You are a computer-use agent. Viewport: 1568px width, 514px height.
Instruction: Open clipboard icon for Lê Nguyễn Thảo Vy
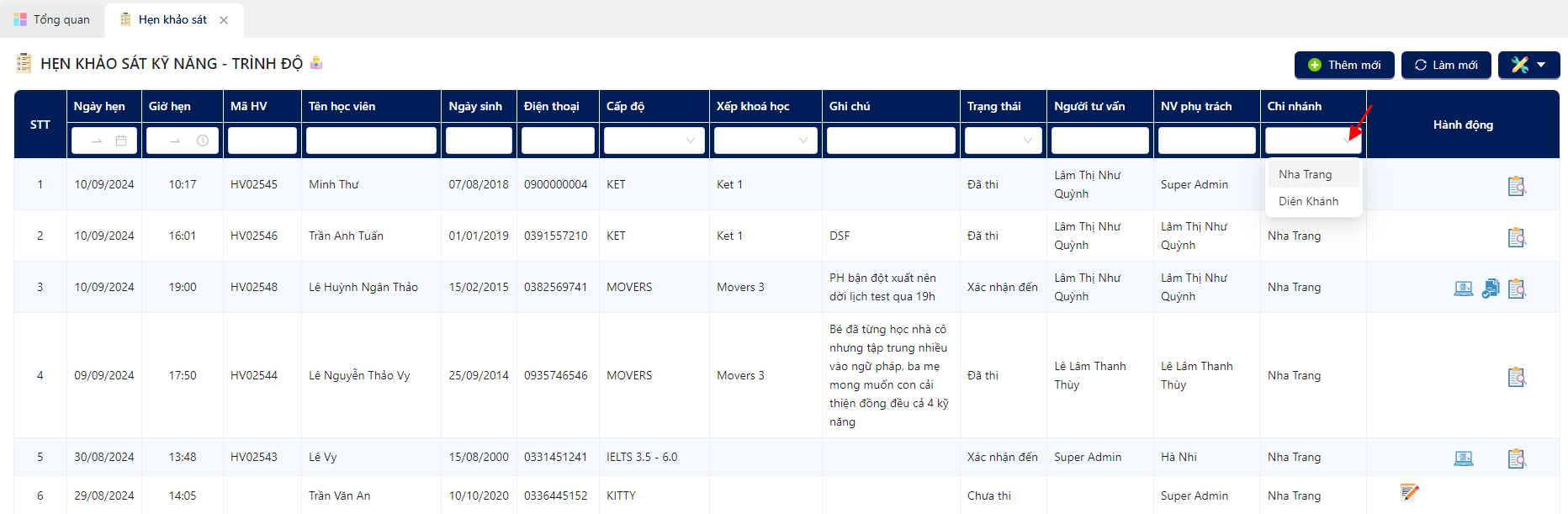[1517, 377]
